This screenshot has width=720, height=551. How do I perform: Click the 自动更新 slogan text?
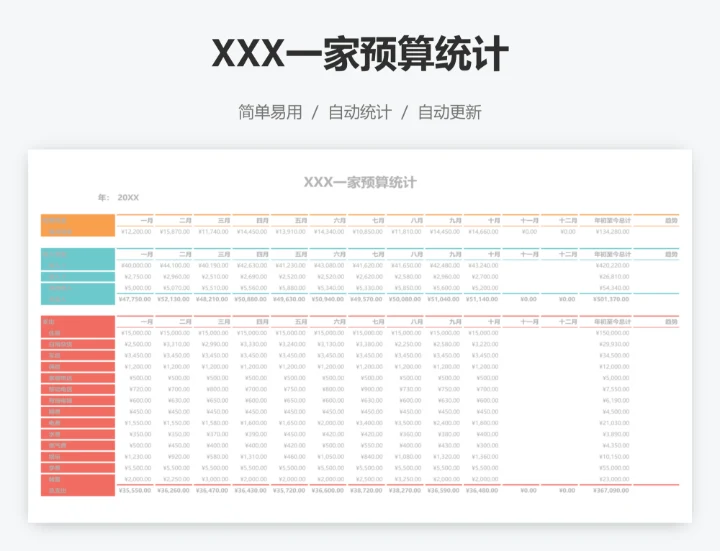450,112
